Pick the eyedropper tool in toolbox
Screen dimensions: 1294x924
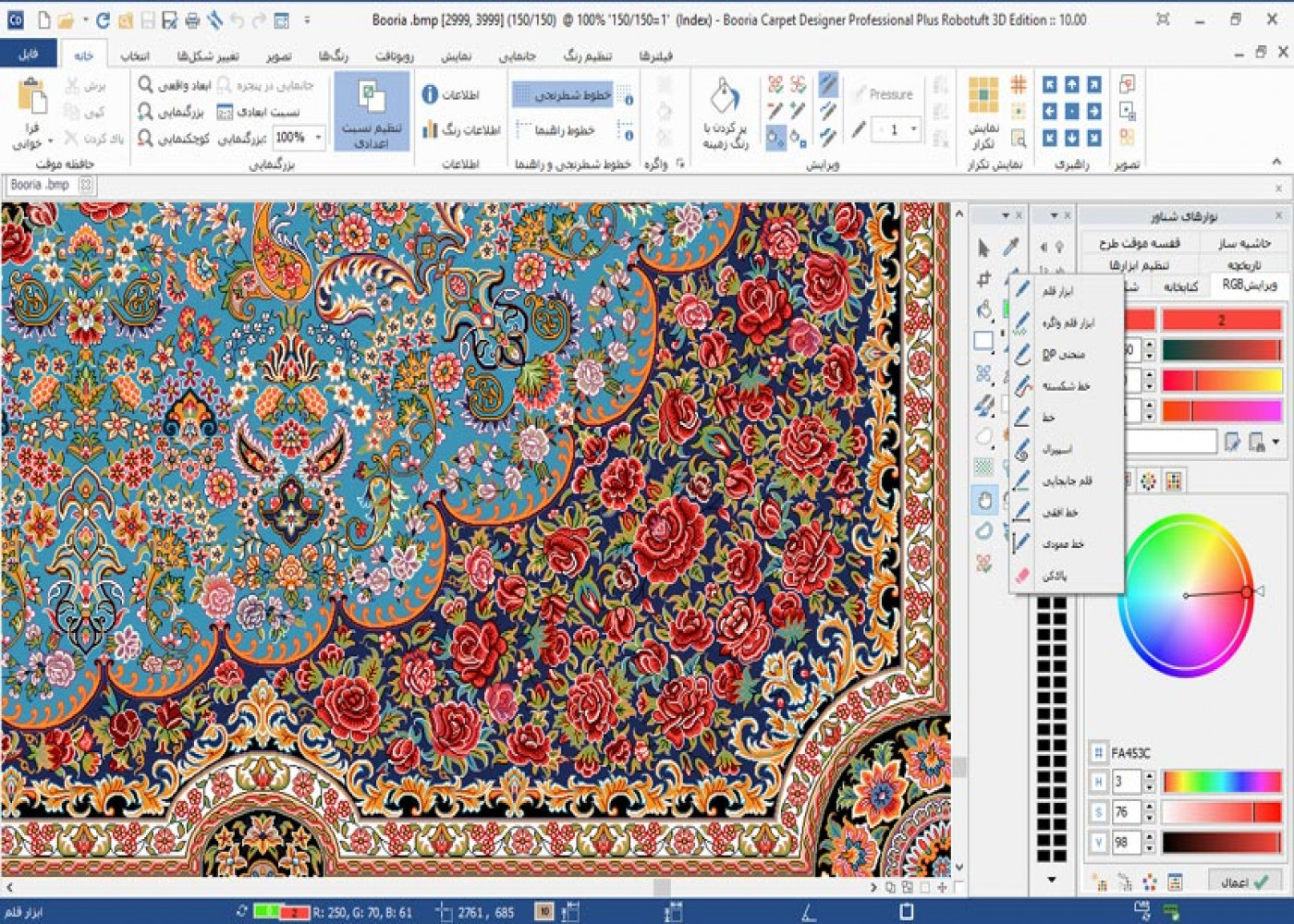(x=1011, y=247)
